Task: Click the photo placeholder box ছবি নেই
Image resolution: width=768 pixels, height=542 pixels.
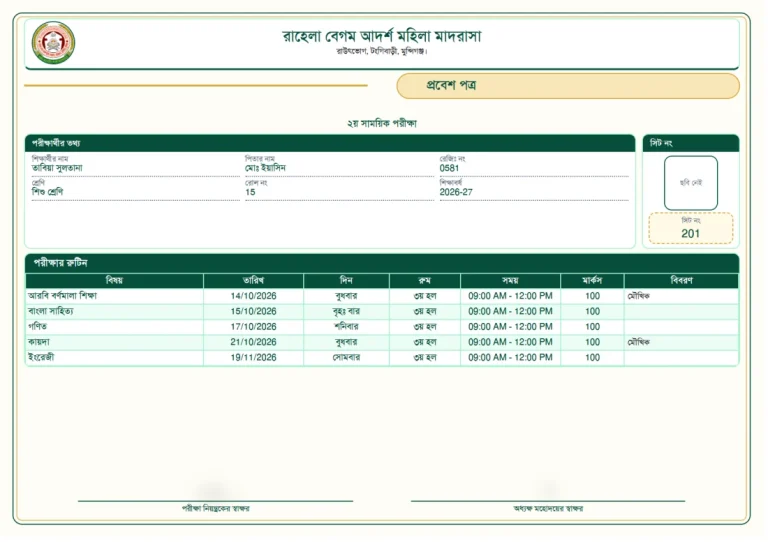Action: pyautogui.click(x=691, y=183)
